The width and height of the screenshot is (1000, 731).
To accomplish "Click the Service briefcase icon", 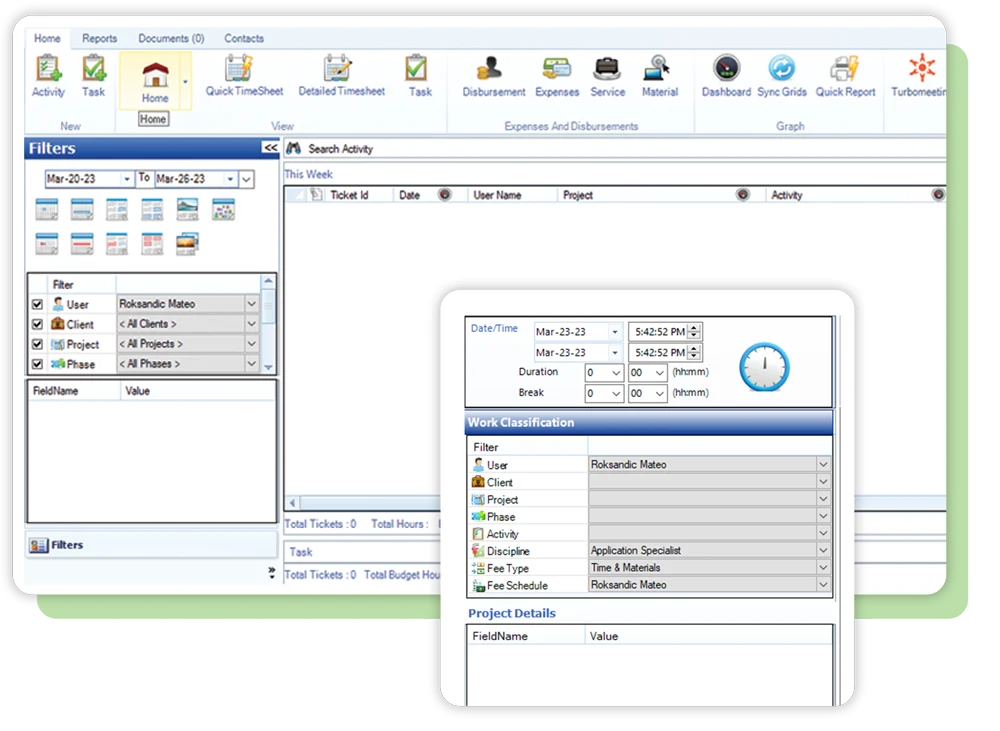I will coord(607,68).
